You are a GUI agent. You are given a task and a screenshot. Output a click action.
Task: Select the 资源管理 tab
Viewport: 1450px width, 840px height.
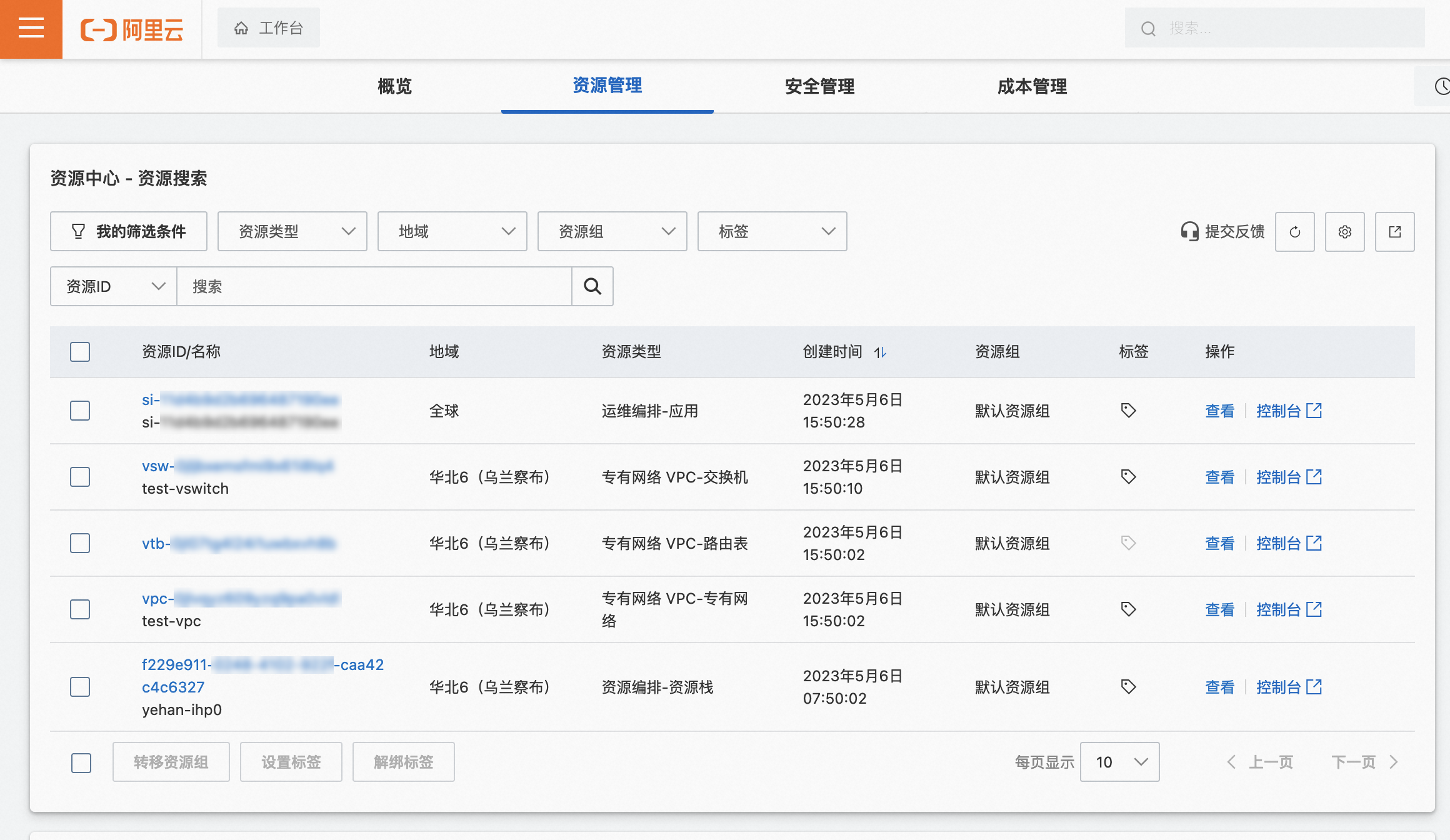coord(607,86)
